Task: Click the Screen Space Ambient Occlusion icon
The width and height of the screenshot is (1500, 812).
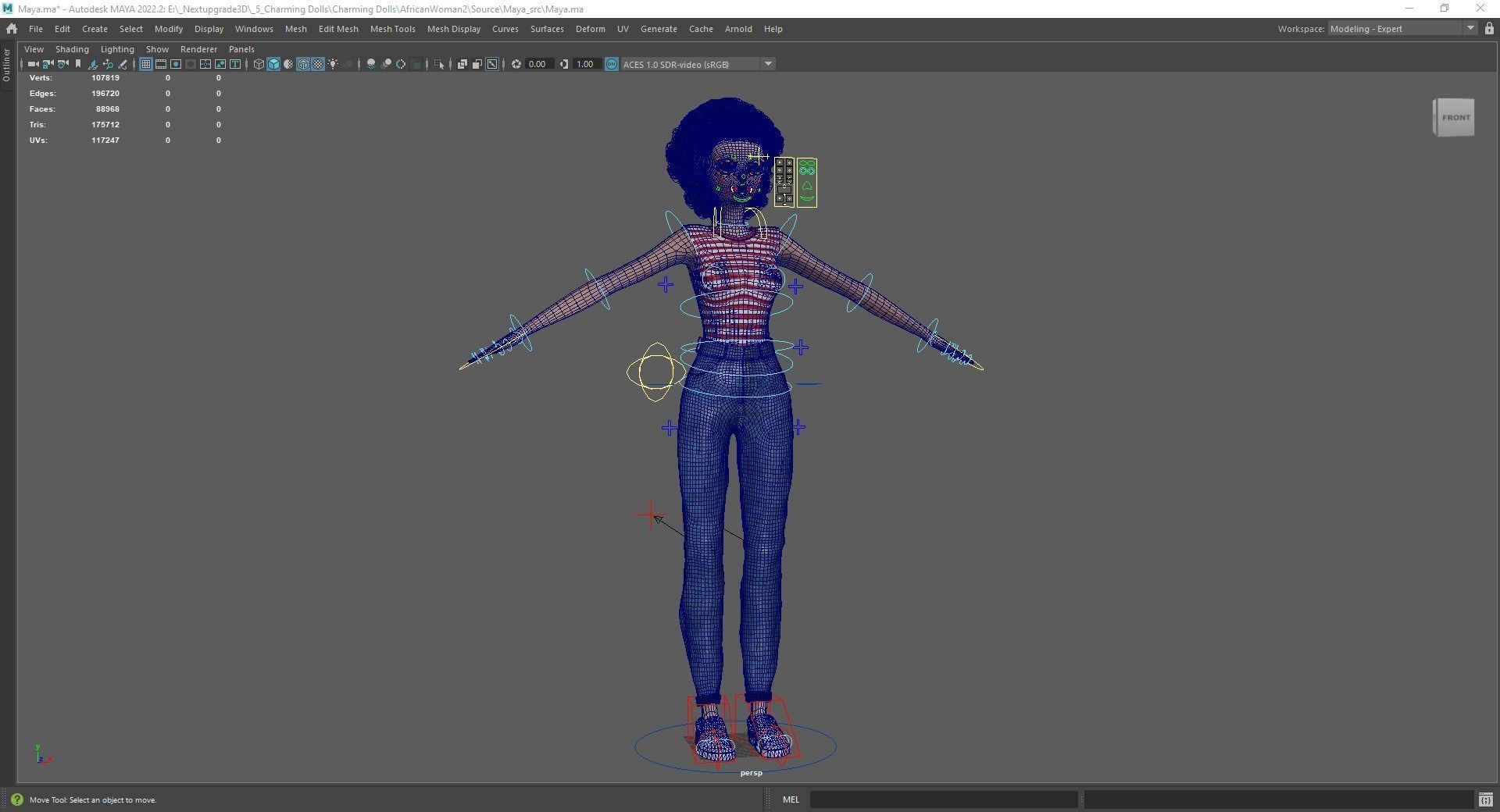Action: (371, 64)
